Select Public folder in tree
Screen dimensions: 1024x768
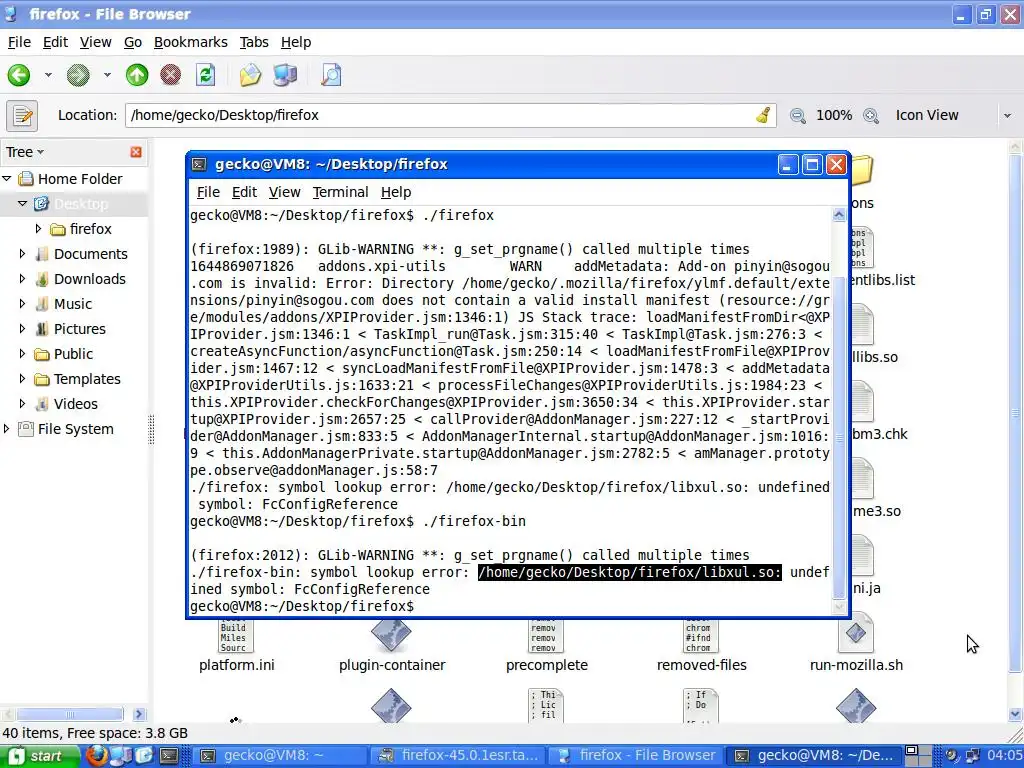pos(73,354)
